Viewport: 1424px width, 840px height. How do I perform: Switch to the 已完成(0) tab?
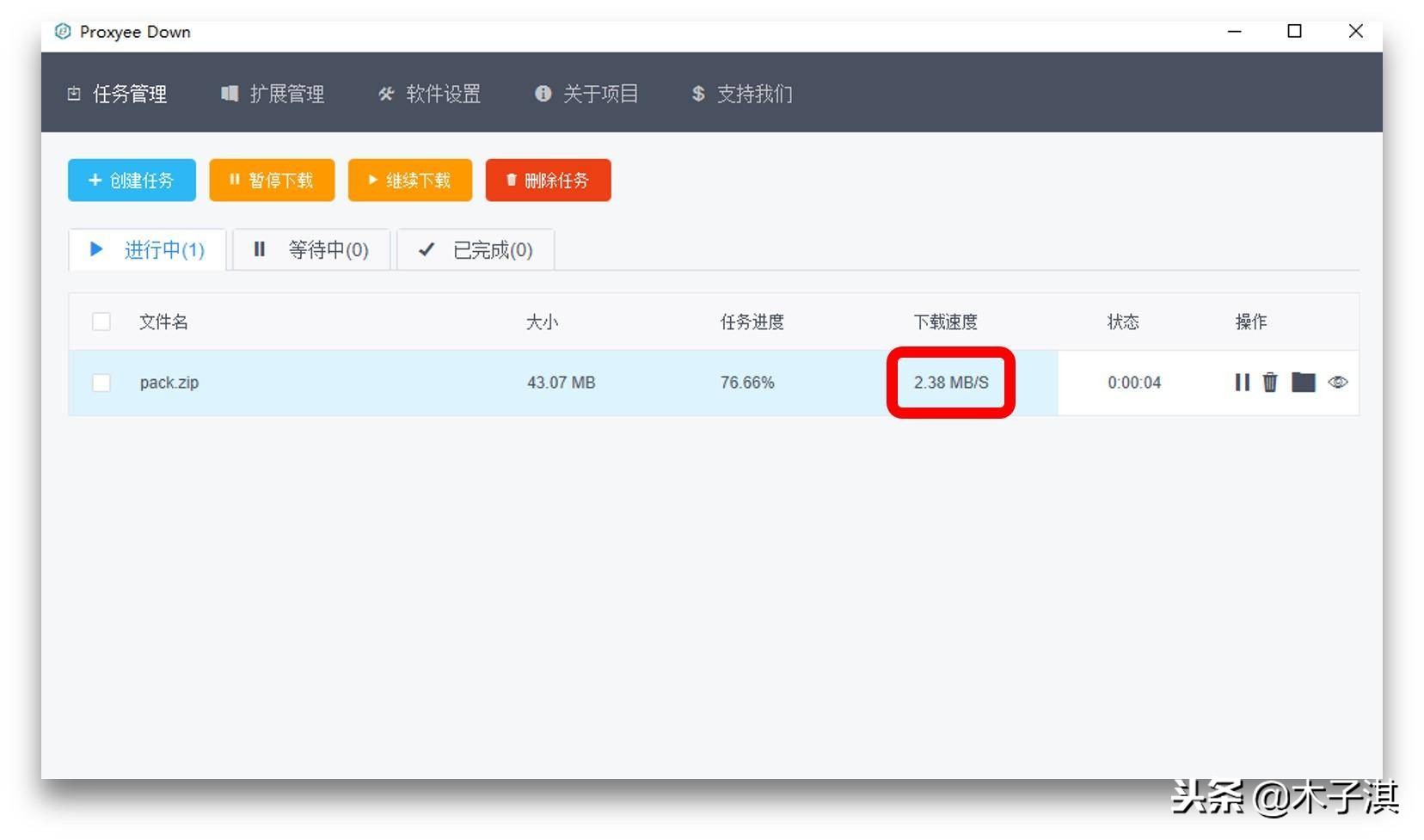click(x=475, y=249)
